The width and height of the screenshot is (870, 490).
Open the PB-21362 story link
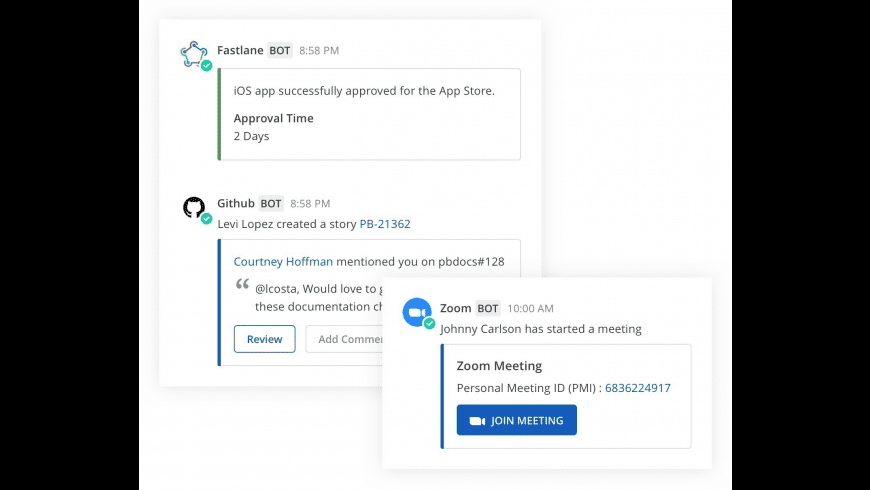pyautogui.click(x=385, y=224)
